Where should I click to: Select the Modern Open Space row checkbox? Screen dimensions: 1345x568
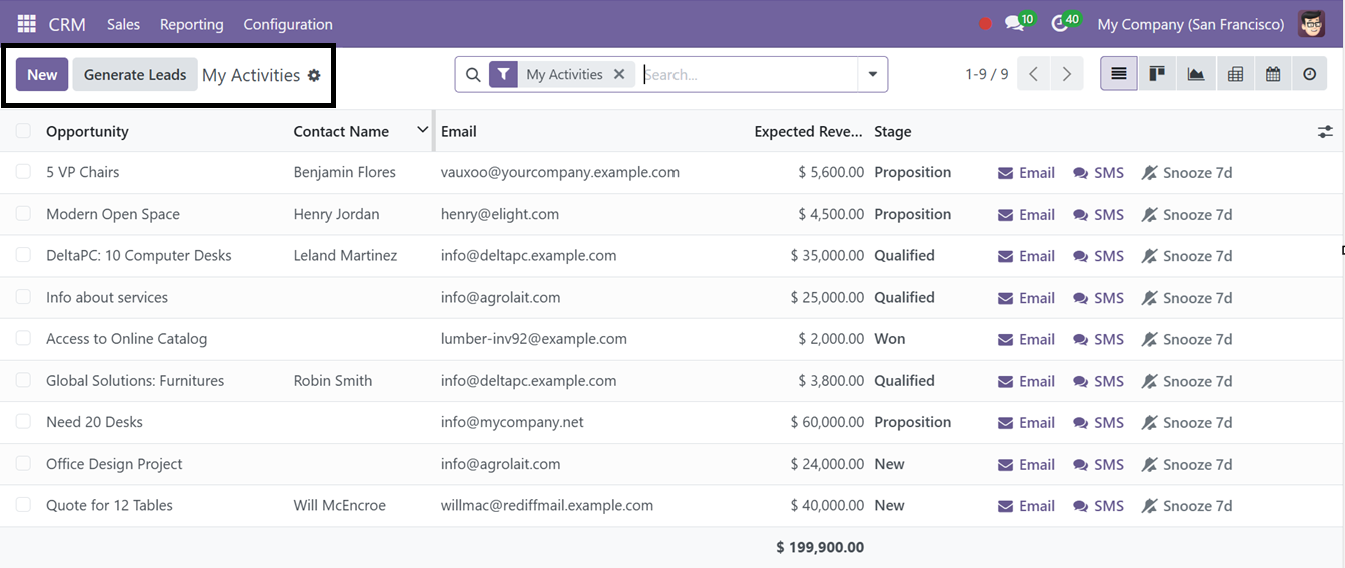coord(23,214)
